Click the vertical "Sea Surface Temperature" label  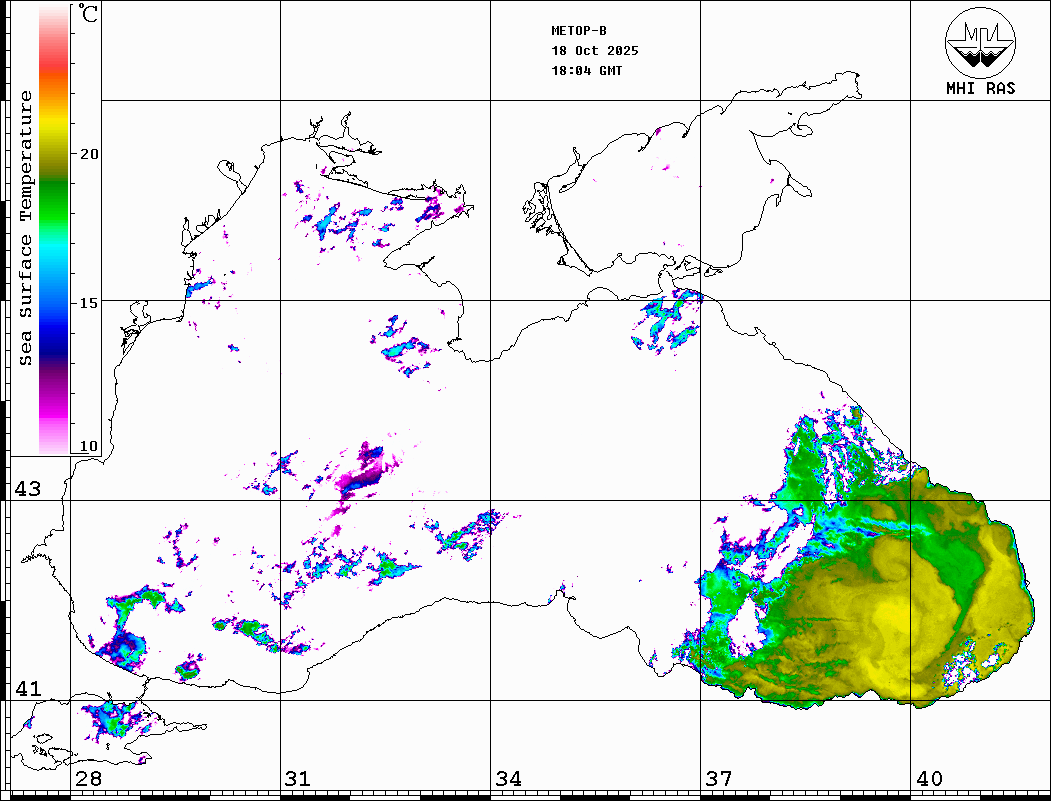26,228
